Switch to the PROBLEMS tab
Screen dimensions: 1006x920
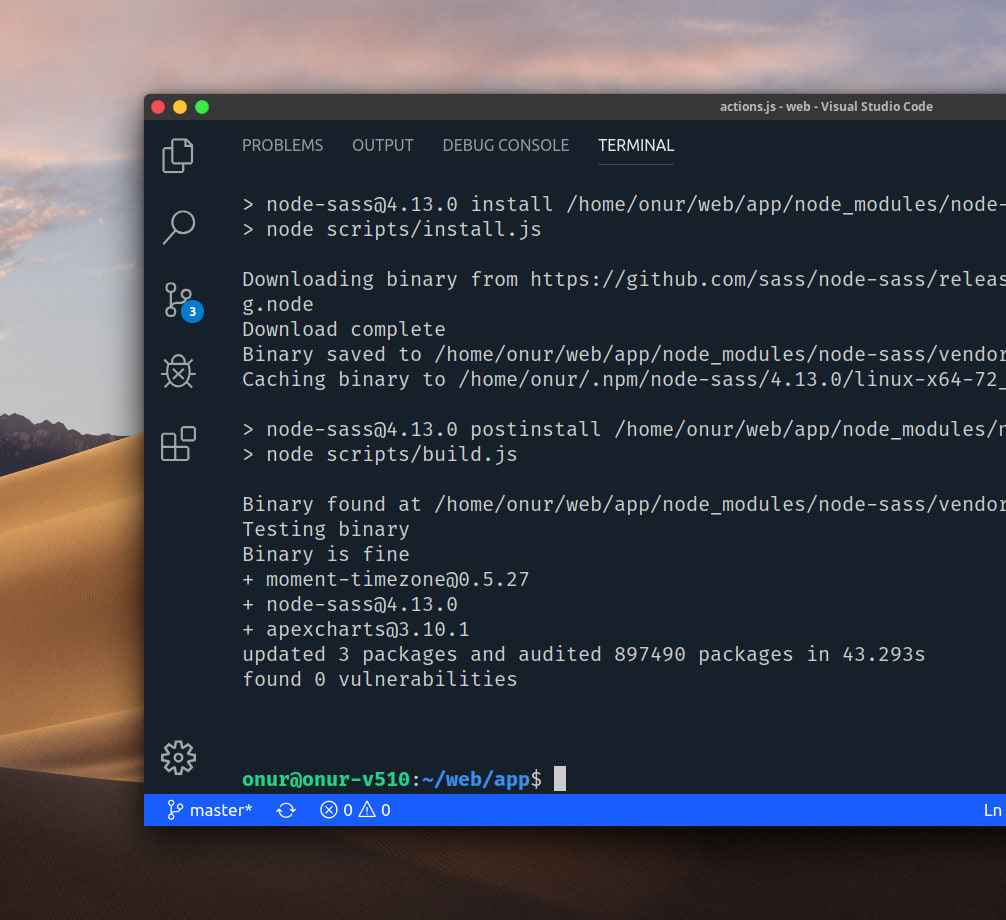282,146
